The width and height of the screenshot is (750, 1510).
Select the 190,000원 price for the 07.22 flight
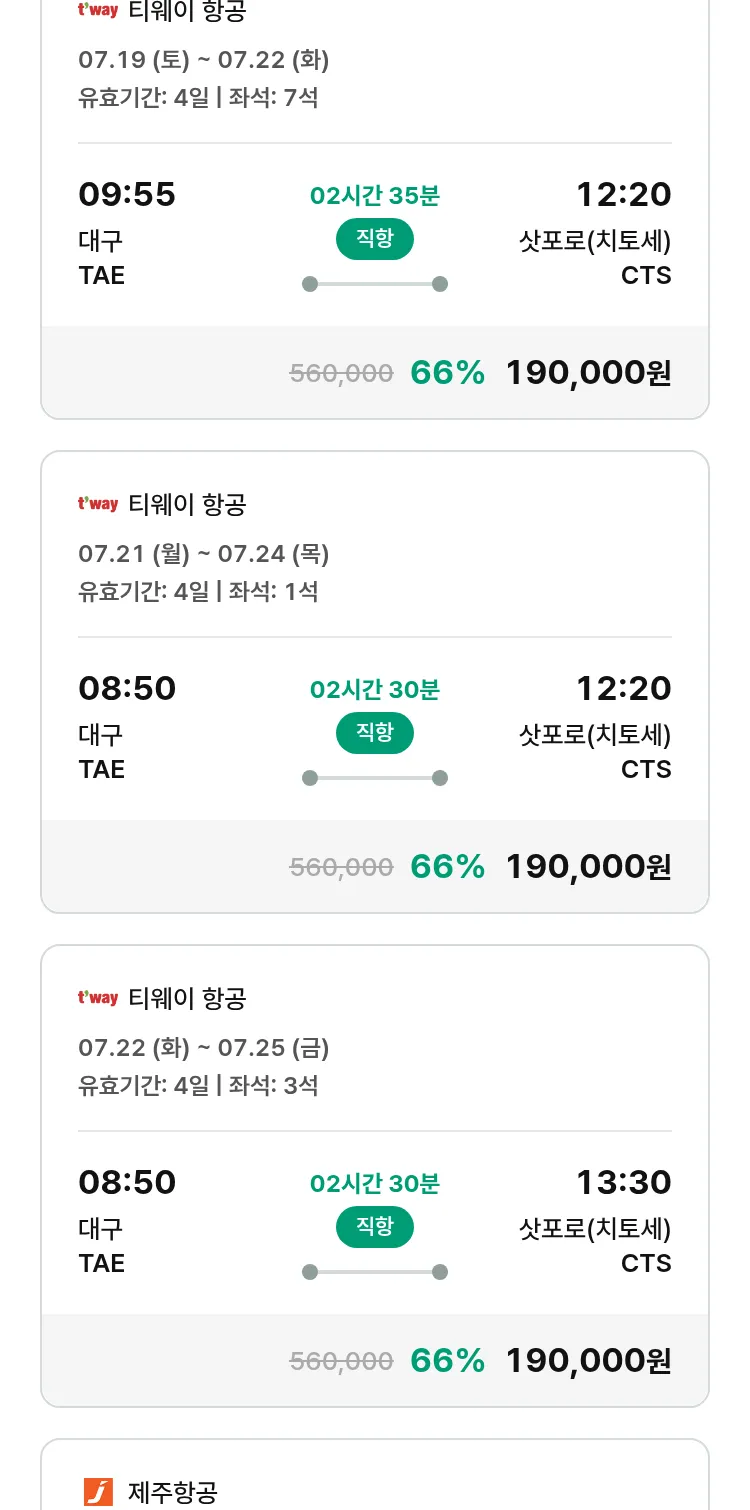point(588,1361)
